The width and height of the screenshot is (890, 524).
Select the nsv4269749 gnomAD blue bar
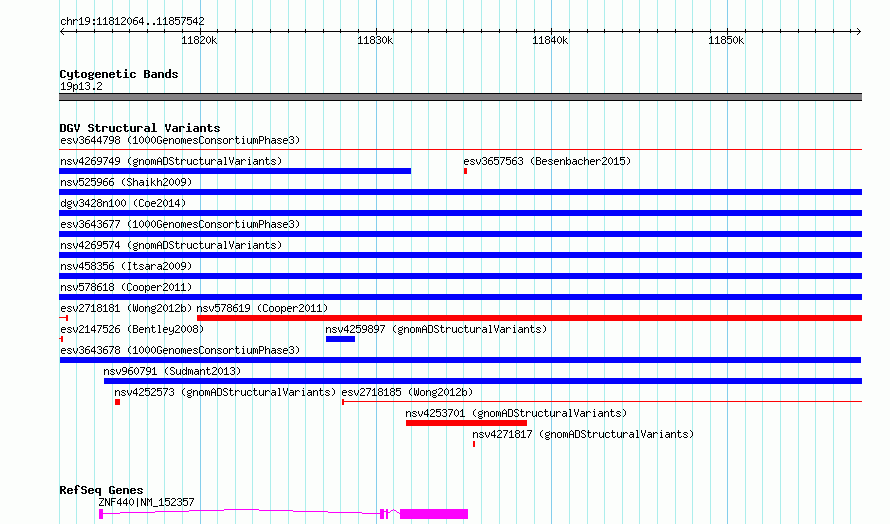point(235,171)
